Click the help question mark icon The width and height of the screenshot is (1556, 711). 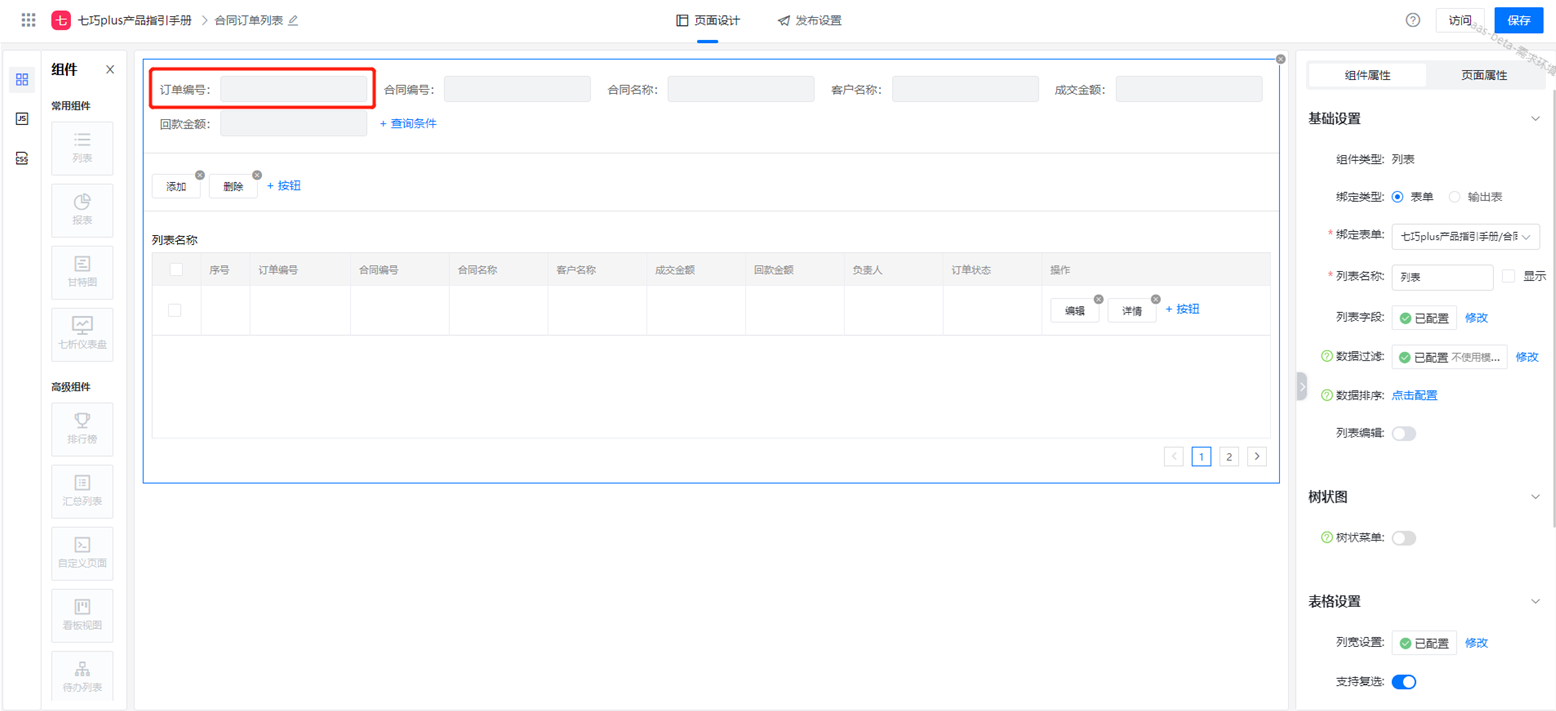1413,20
